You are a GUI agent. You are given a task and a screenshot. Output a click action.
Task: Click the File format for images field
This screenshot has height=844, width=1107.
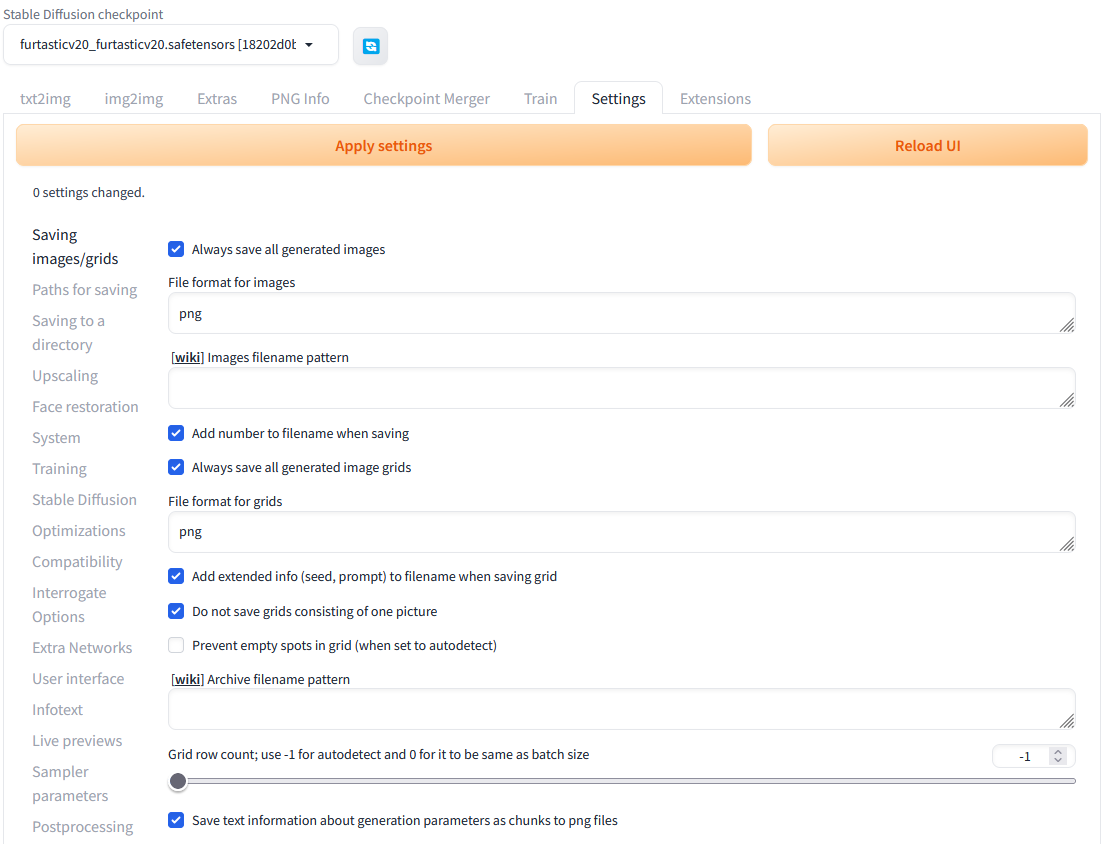621,314
